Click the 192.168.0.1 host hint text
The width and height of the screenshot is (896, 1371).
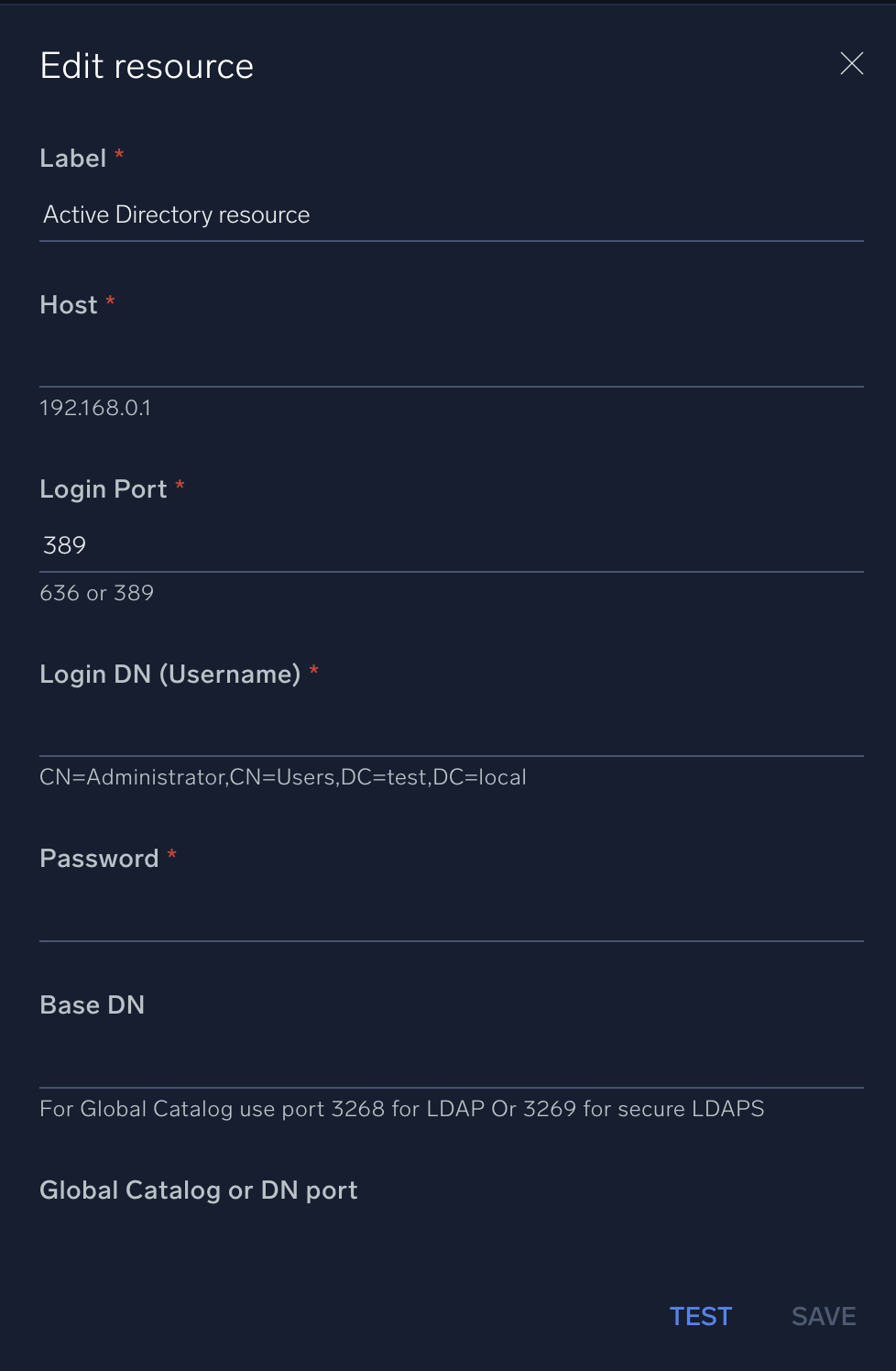pos(95,408)
